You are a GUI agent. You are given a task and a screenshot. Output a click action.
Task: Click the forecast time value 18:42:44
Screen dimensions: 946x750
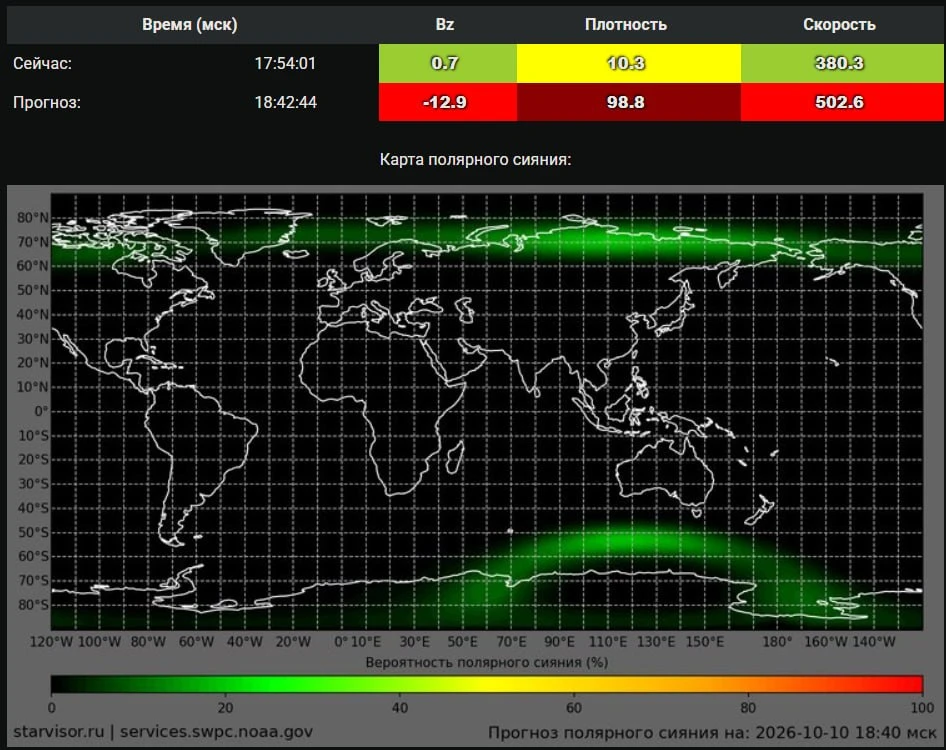tap(285, 102)
